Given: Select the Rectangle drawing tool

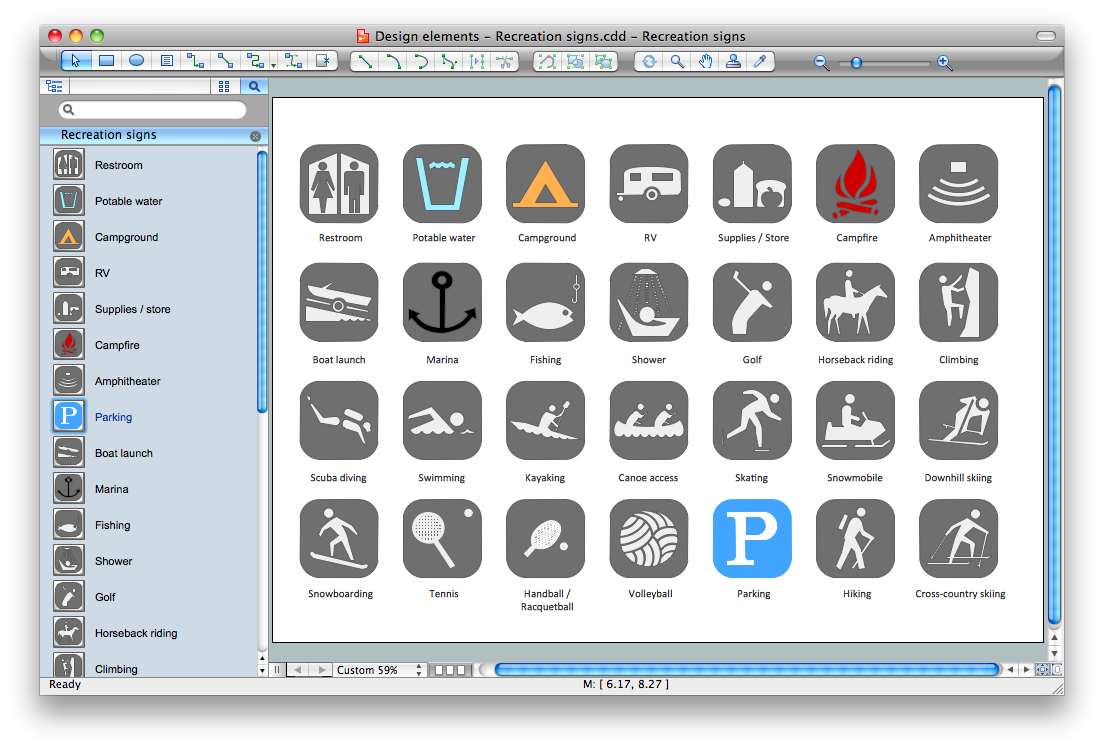Looking at the screenshot, I should tap(105, 60).
